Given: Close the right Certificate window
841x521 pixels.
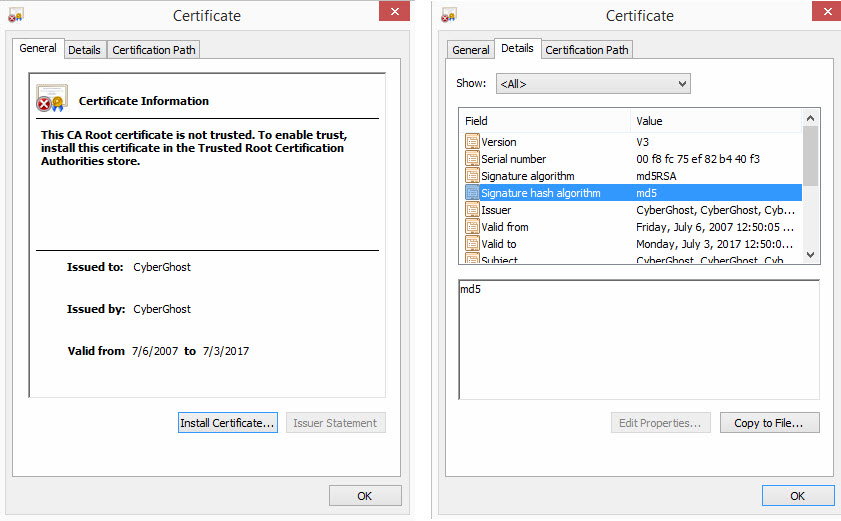Looking at the screenshot, I should click(x=827, y=11).
